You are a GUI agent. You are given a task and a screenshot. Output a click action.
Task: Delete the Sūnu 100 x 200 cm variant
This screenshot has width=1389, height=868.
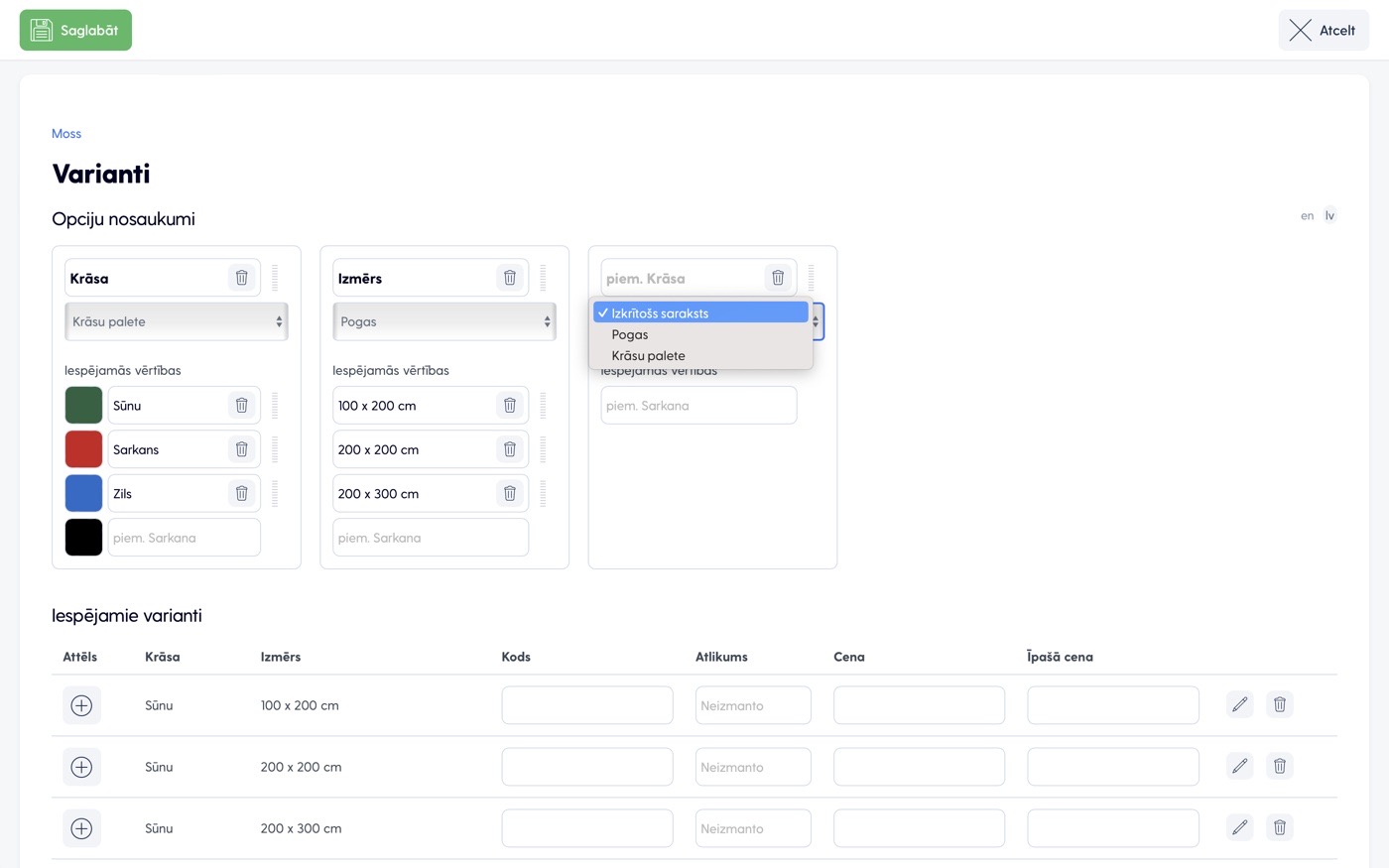(1280, 704)
